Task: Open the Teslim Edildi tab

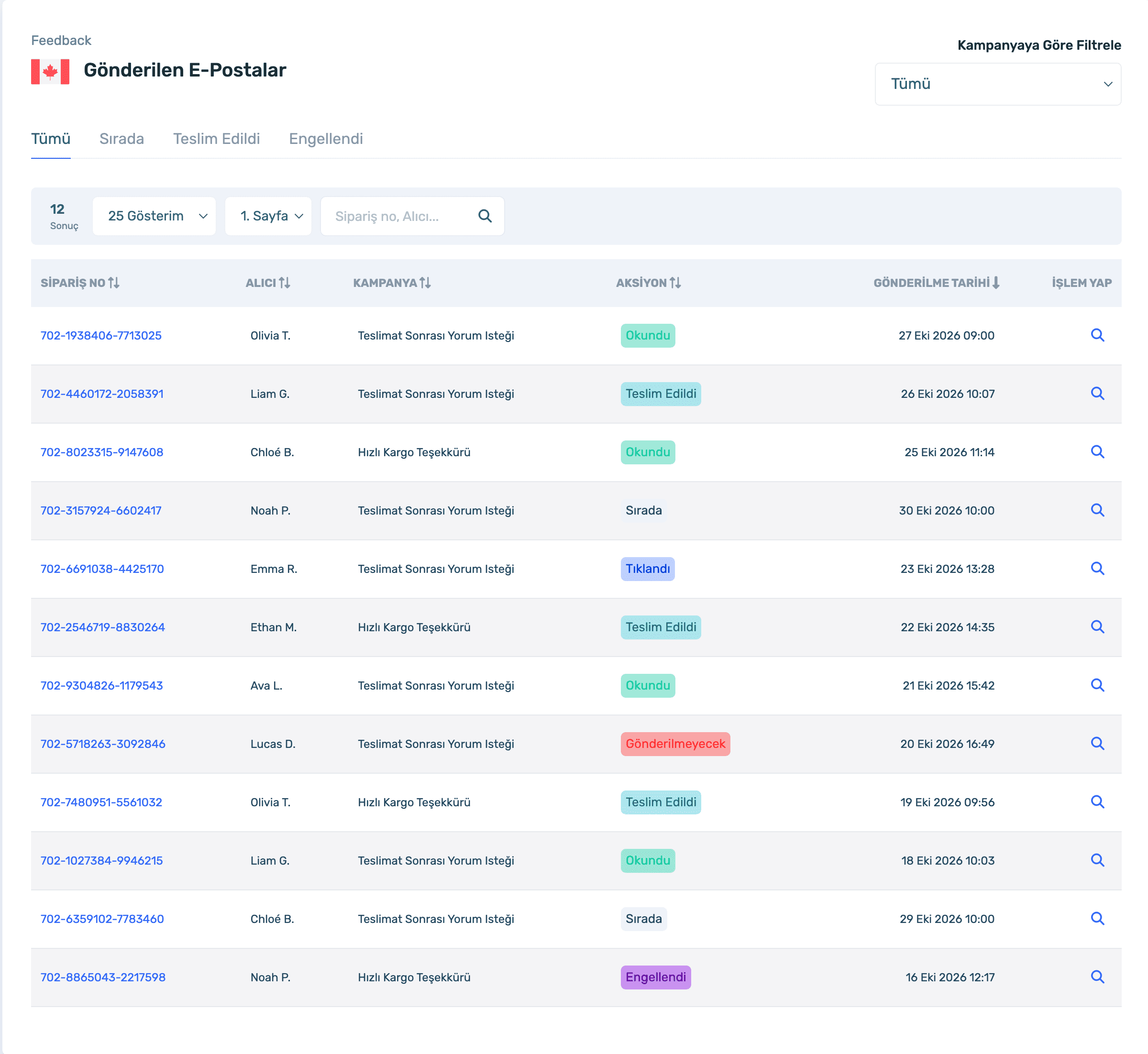Action: tap(217, 139)
